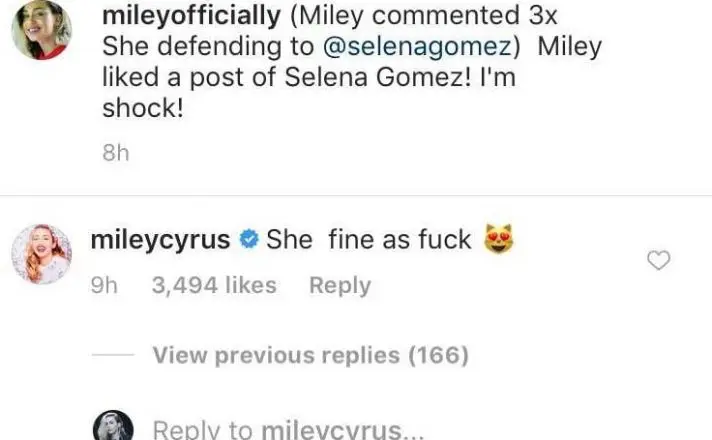Viewport: 712px width, 440px height.
Task: Expand View previous replies (166)
Action: click(x=310, y=354)
